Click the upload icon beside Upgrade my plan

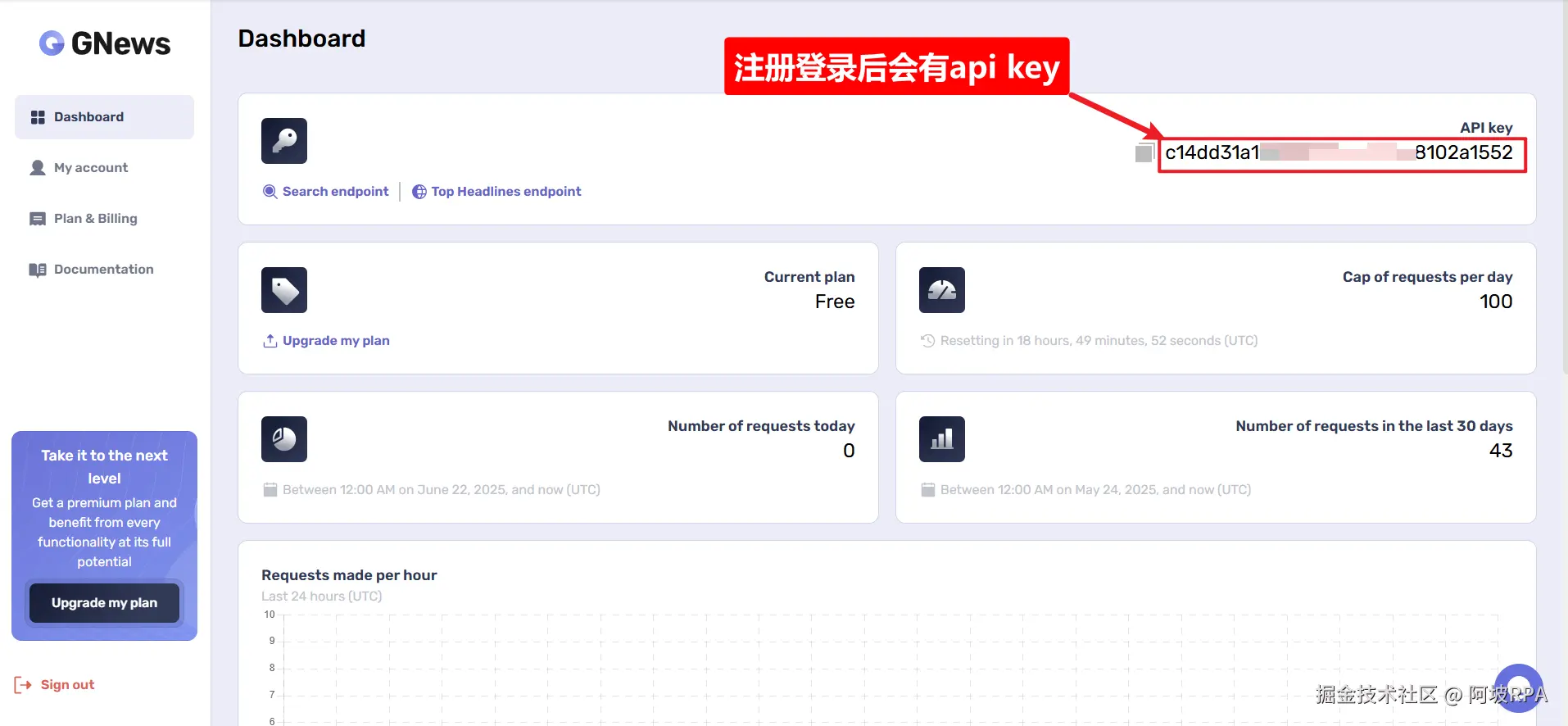270,341
